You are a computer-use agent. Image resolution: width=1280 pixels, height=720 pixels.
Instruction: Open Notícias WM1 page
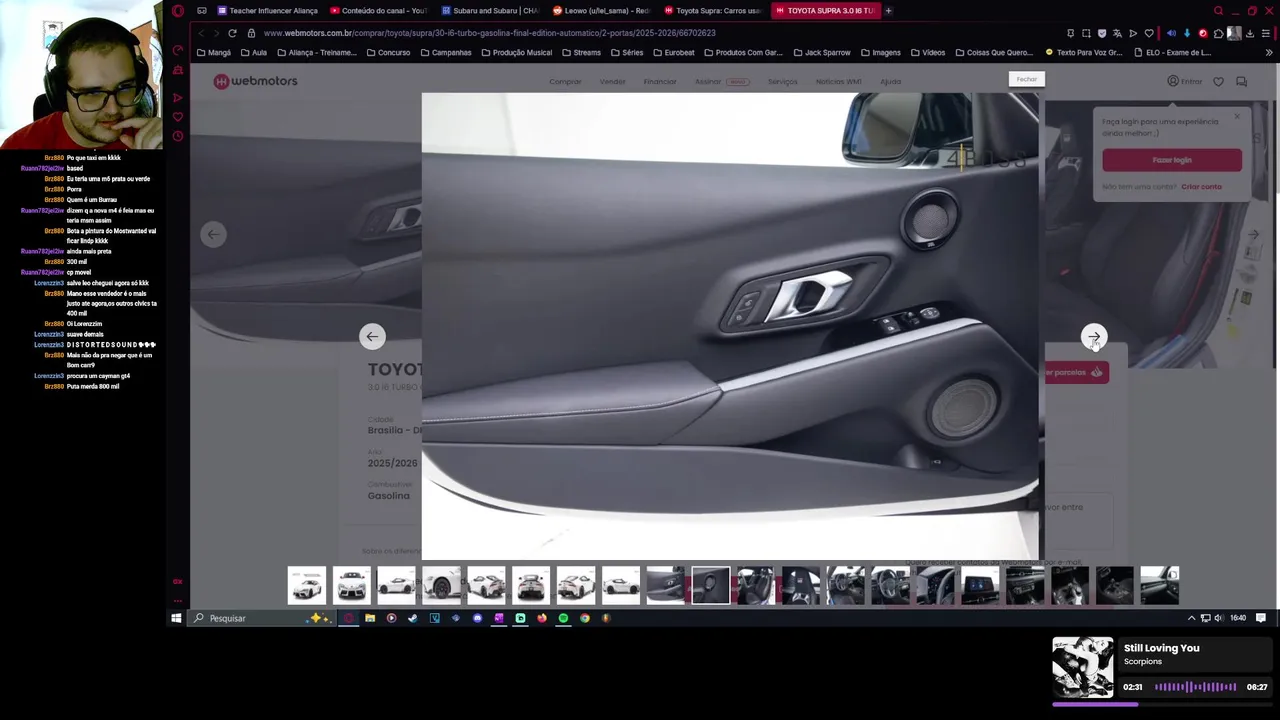[838, 82]
